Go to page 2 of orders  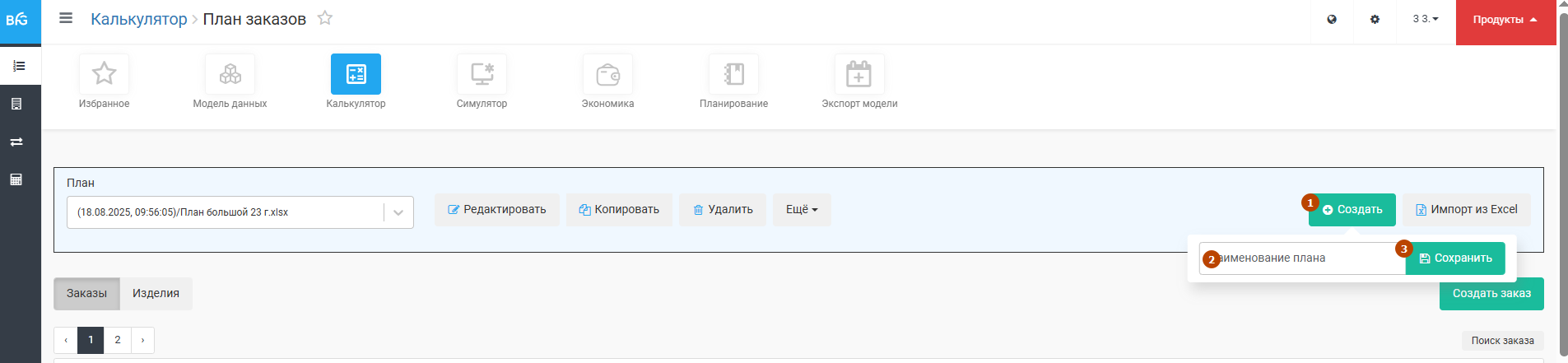118,340
